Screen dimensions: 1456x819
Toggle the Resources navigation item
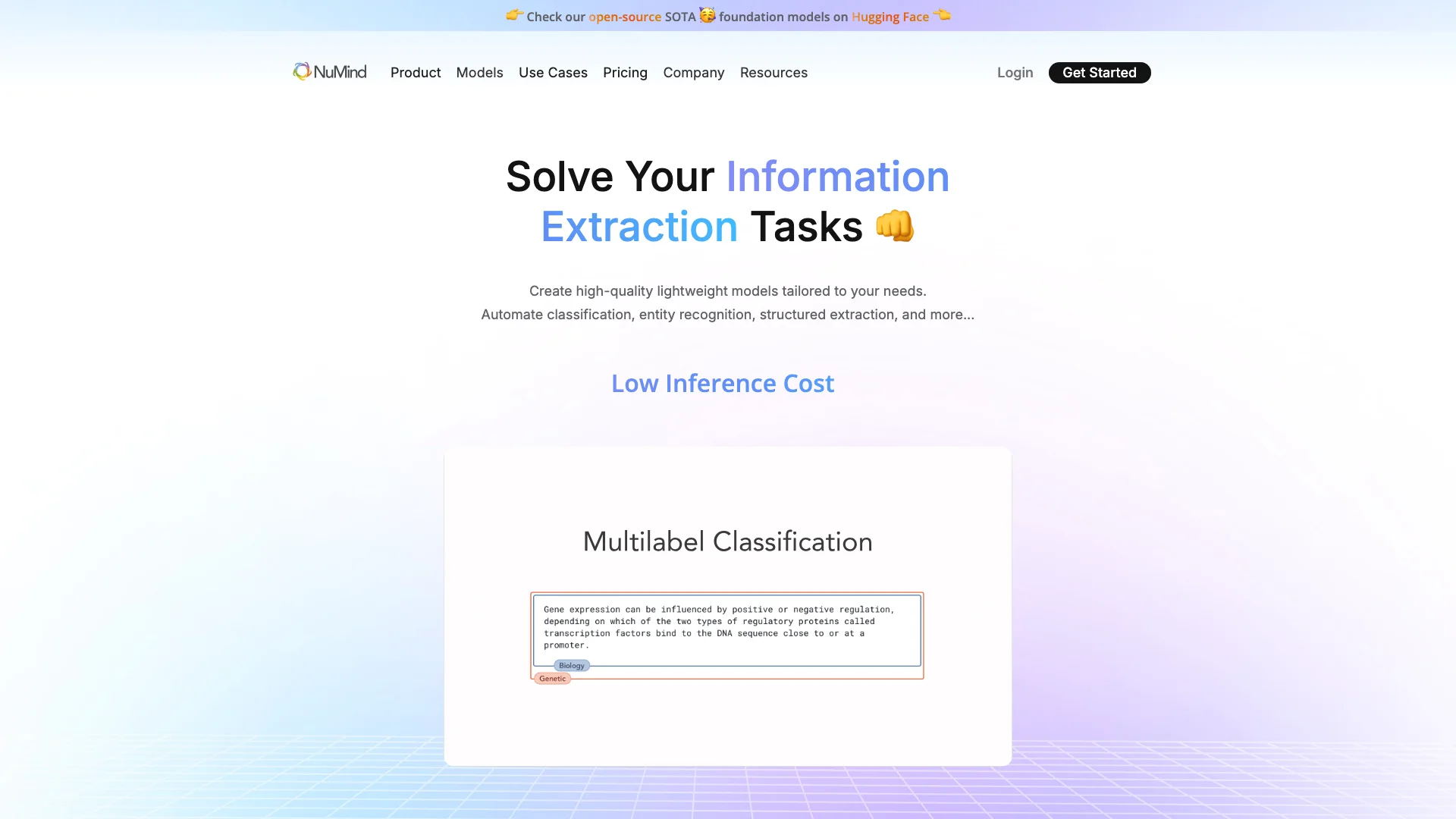pos(774,72)
